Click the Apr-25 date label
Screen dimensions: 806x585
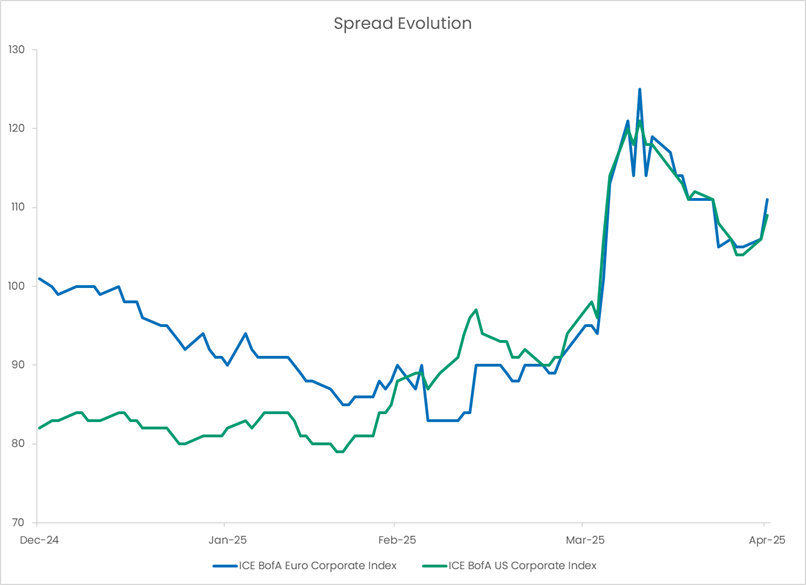pyautogui.click(x=766, y=538)
